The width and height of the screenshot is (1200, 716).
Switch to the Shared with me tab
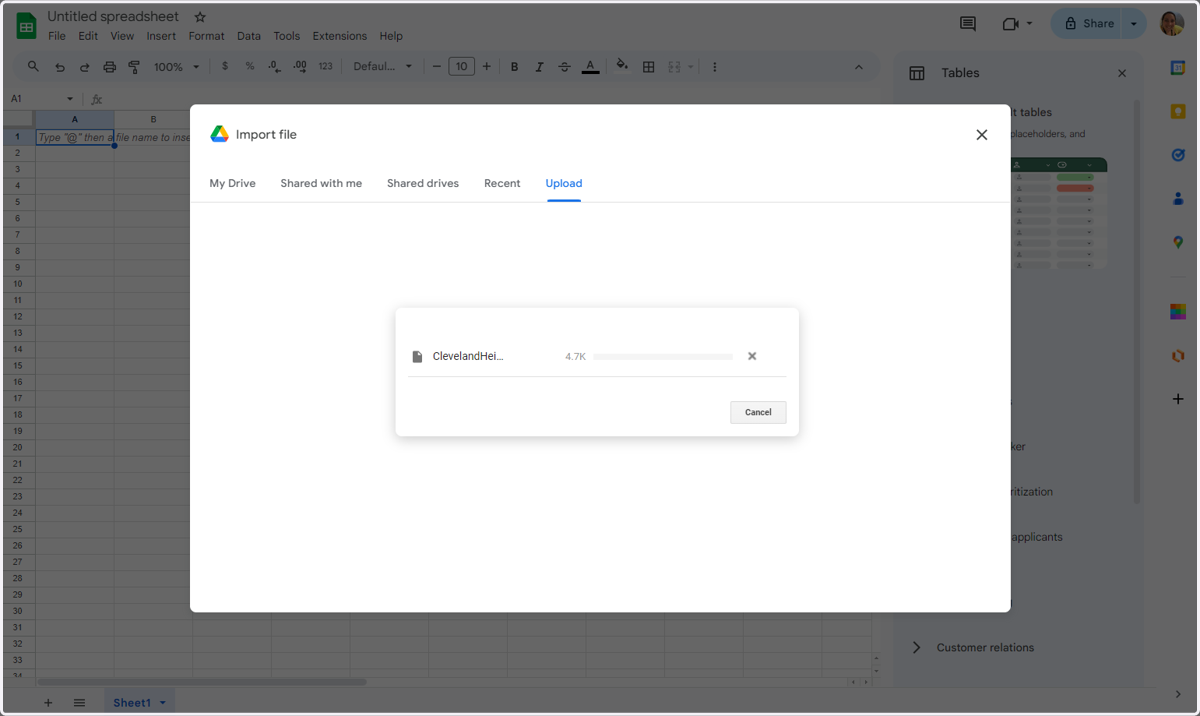(x=321, y=183)
